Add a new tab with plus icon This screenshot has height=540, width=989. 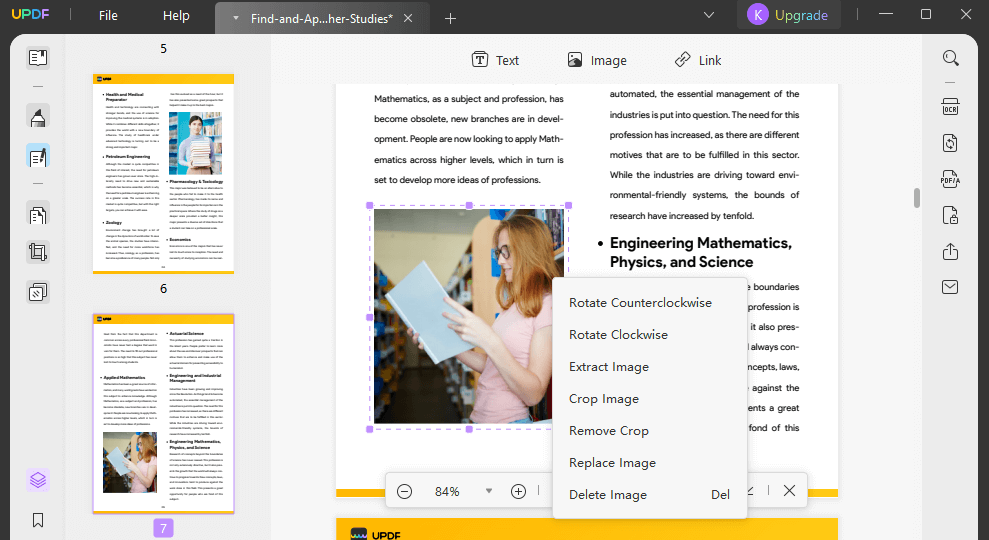coord(450,19)
